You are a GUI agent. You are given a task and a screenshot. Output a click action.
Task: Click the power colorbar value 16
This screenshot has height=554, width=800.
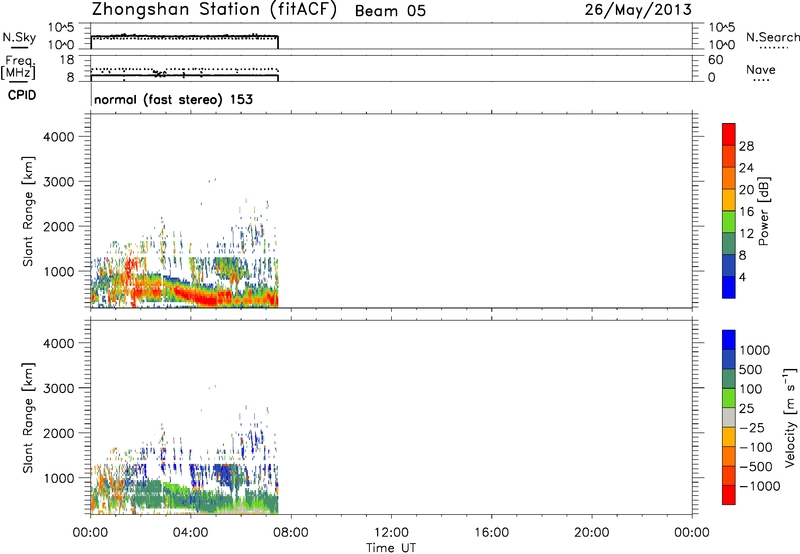coord(746,212)
